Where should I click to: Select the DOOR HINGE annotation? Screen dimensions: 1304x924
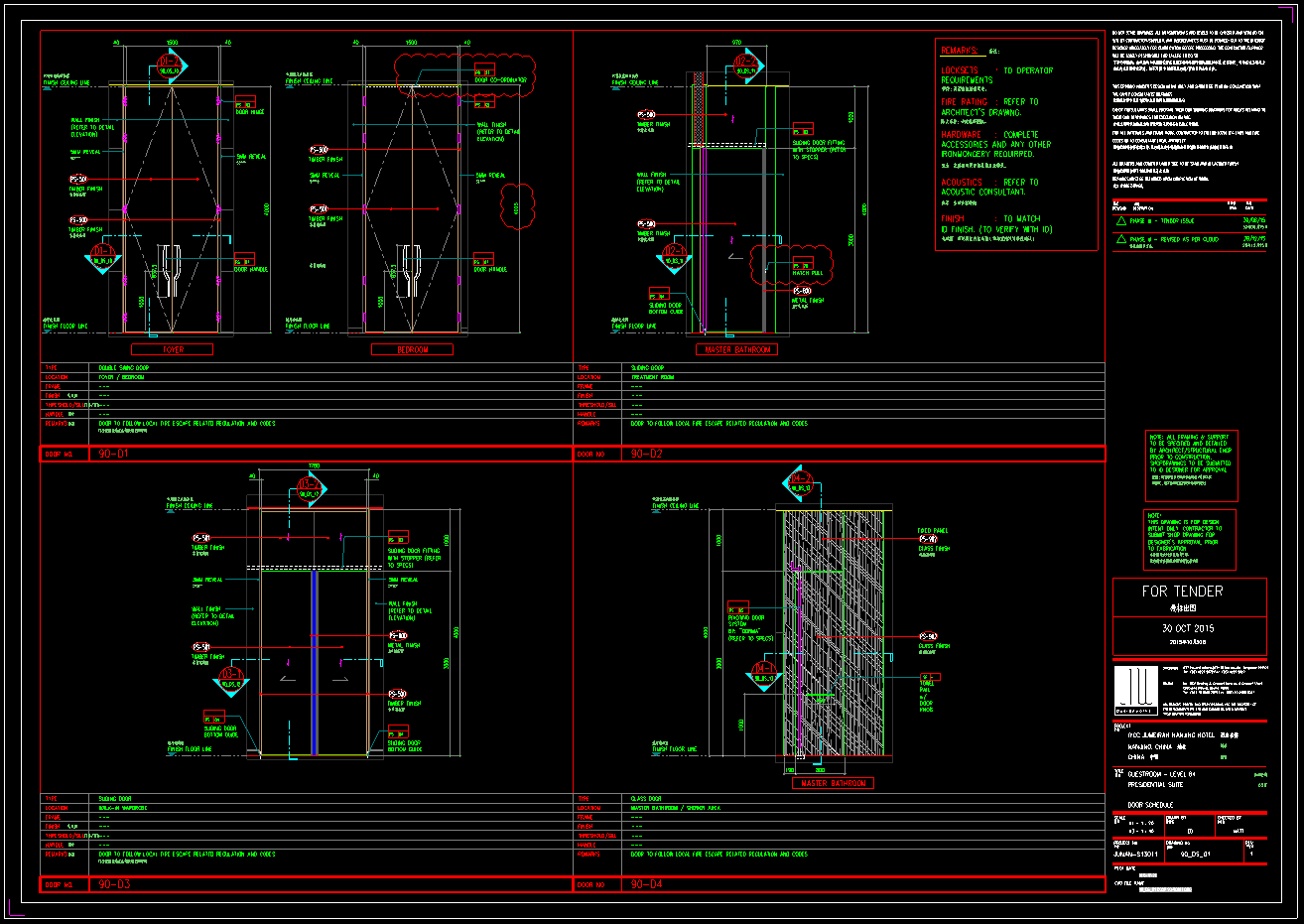coord(250,112)
